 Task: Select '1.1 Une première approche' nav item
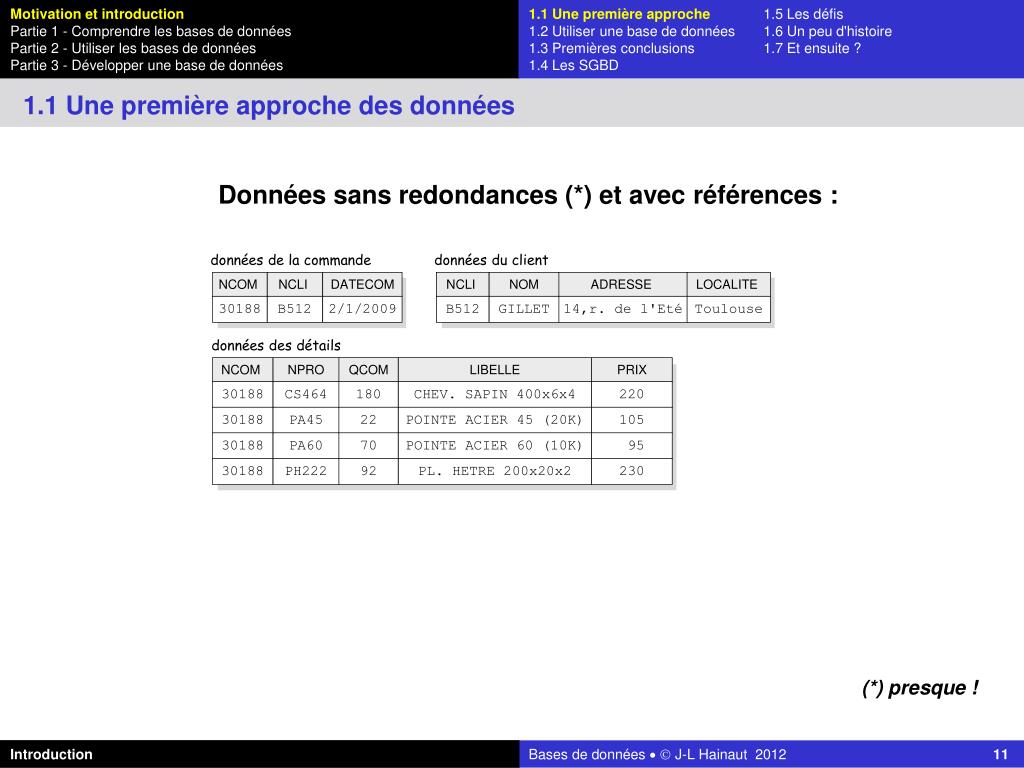point(619,14)
